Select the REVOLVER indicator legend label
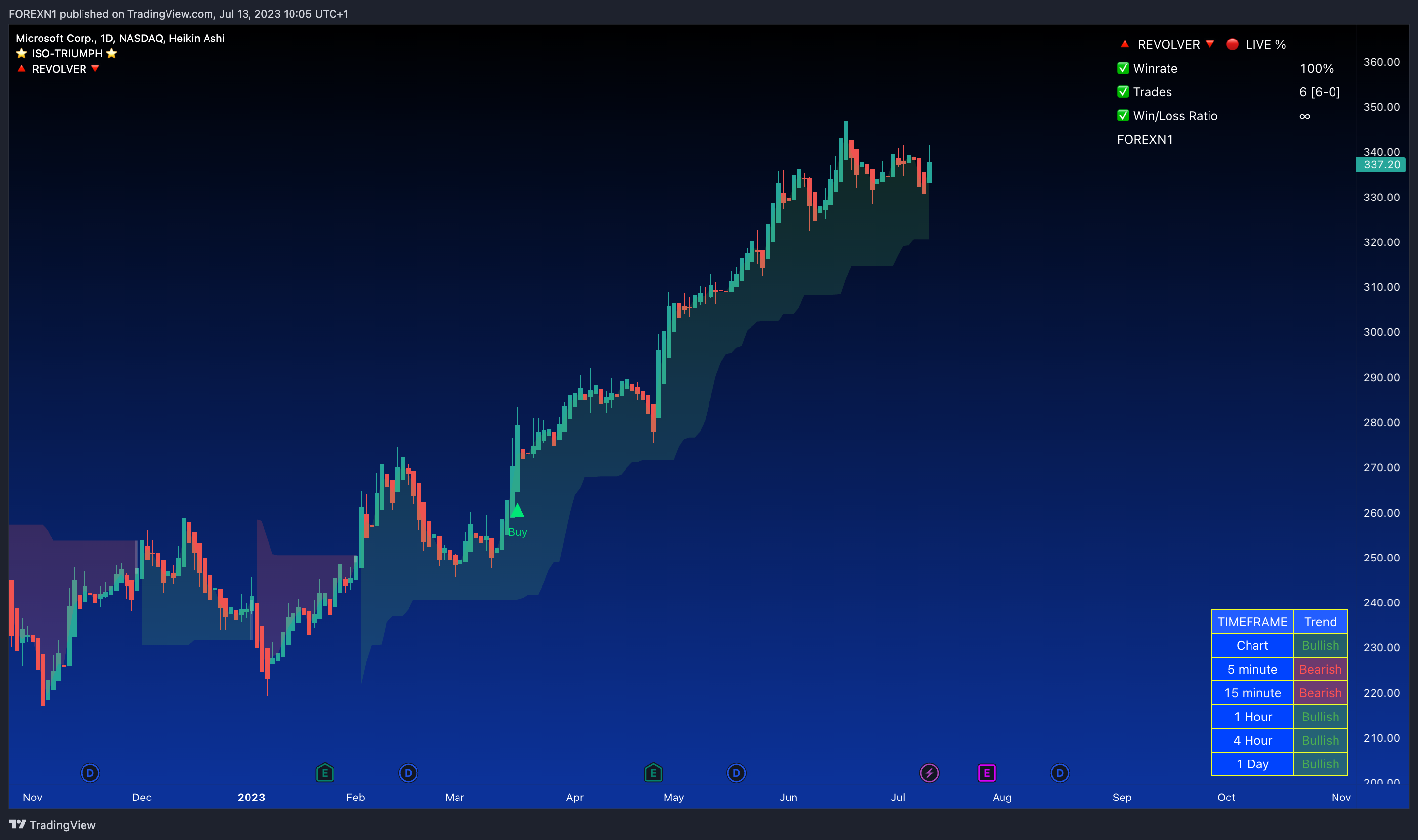 (59, 69)
